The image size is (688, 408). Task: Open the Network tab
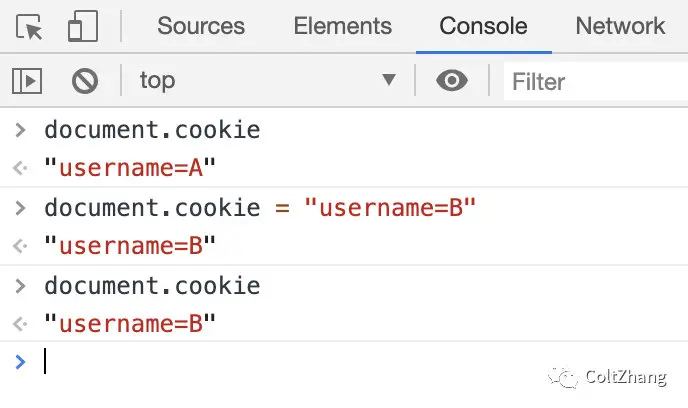pyautogui.click(x=620, y=27)
